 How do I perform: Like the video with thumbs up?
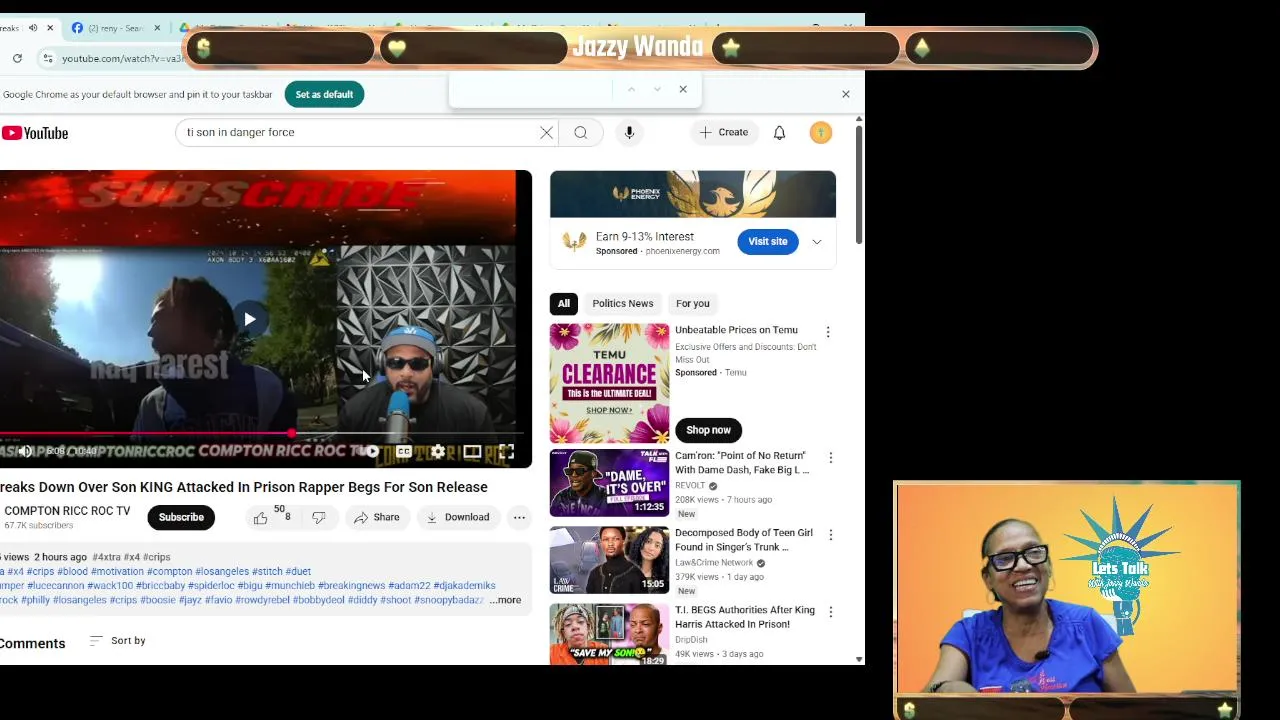click(x=261, y=517)
